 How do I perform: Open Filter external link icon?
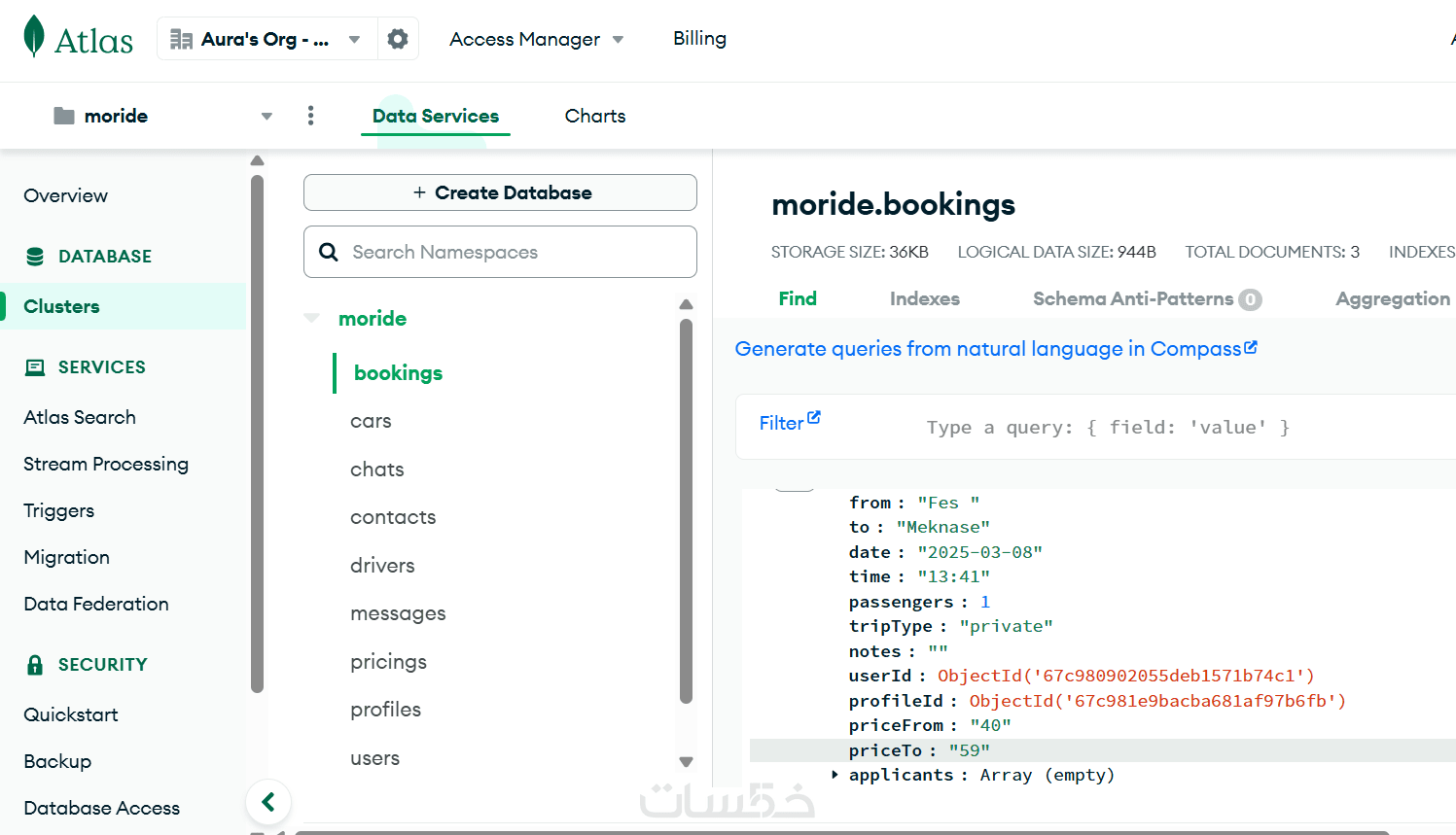pyautogui.click(x=814, y=417)
